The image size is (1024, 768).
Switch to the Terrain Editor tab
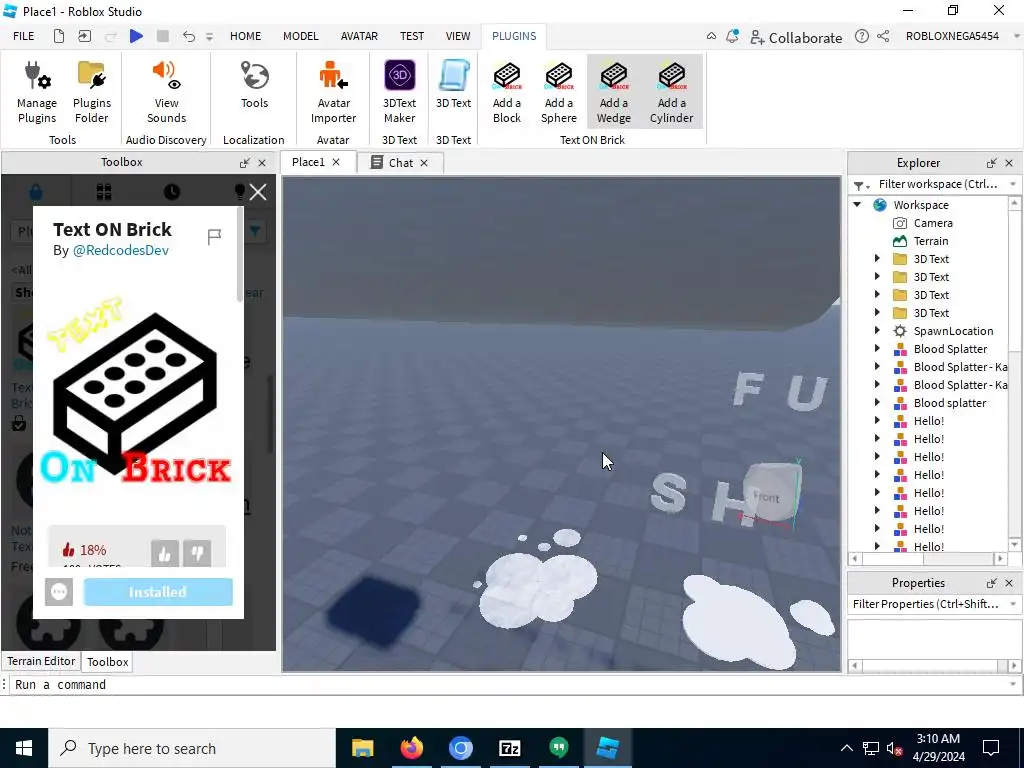(x=41, y=661)
